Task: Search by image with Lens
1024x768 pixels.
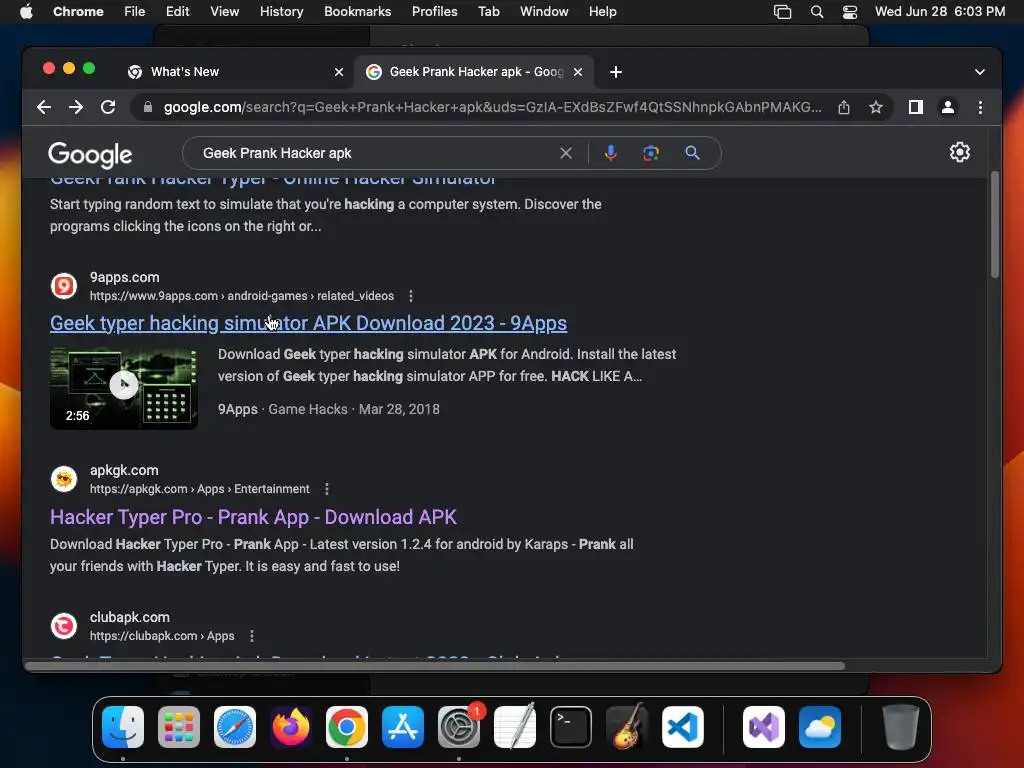Action: [650, 153]
